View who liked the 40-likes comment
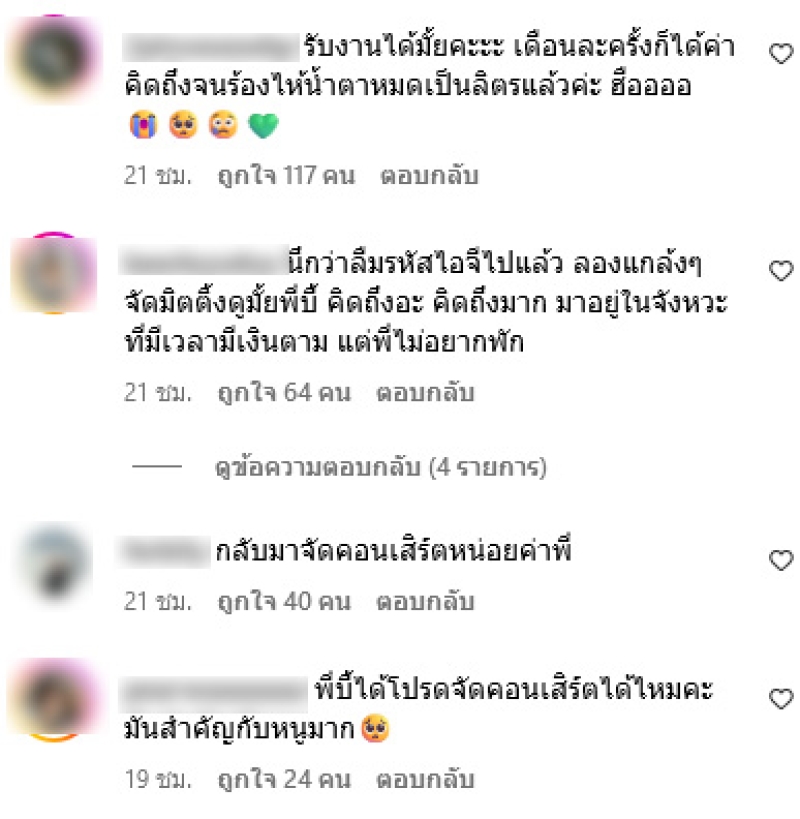The width and height of the screenshot is (800, 819). pyautogui.click(x=285, y=602)
